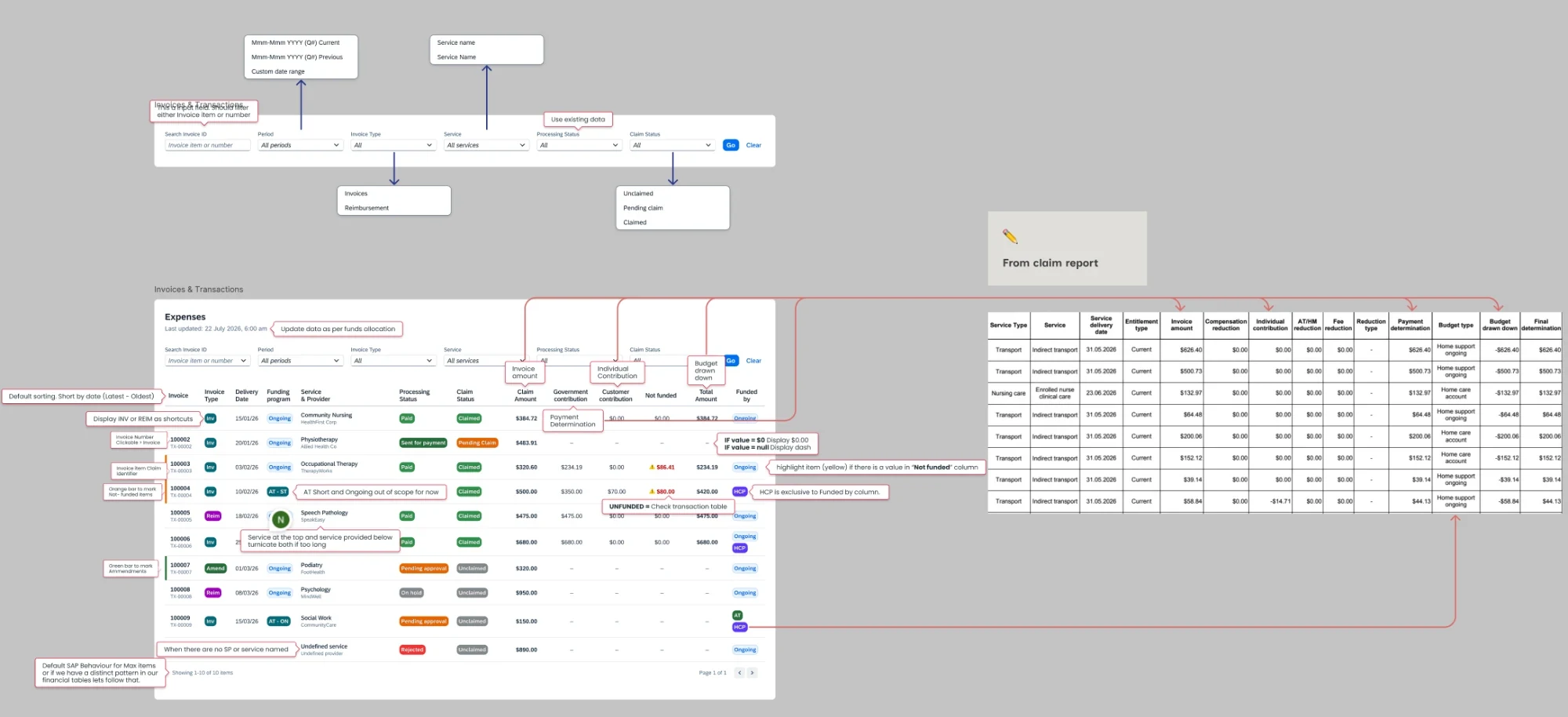Click the Search Invoice ID field in the upper filter bar
1568x717 pixels.
[208, 145]
